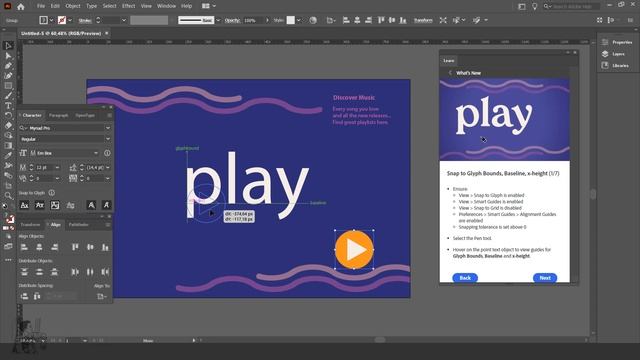This screenshot has height=360, width=640.
Task: Click Horizontal Align Left in Align panel
Action: pyautogui.click(x=24, y=247)
